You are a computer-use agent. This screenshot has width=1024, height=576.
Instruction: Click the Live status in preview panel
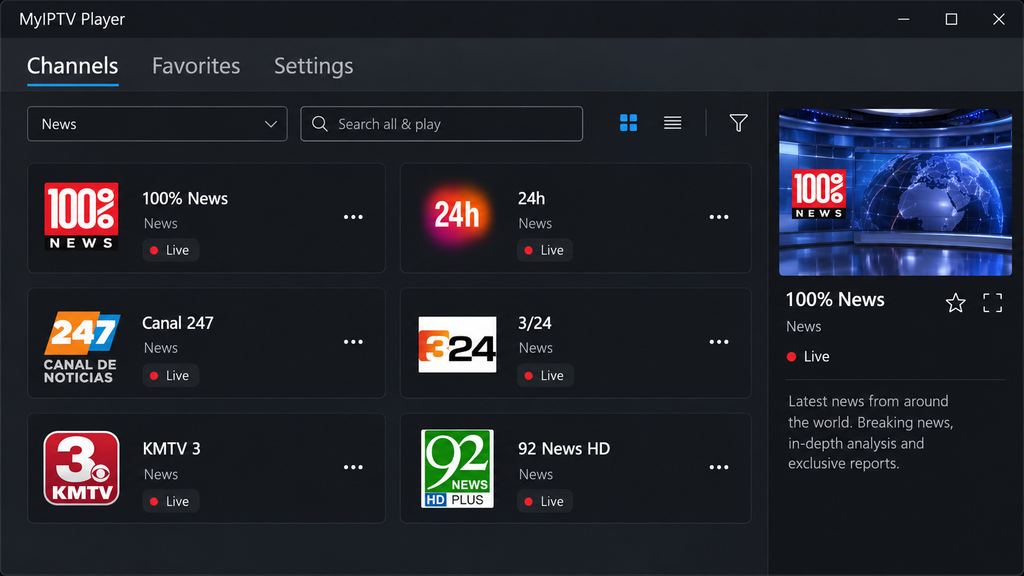(808, 357)
